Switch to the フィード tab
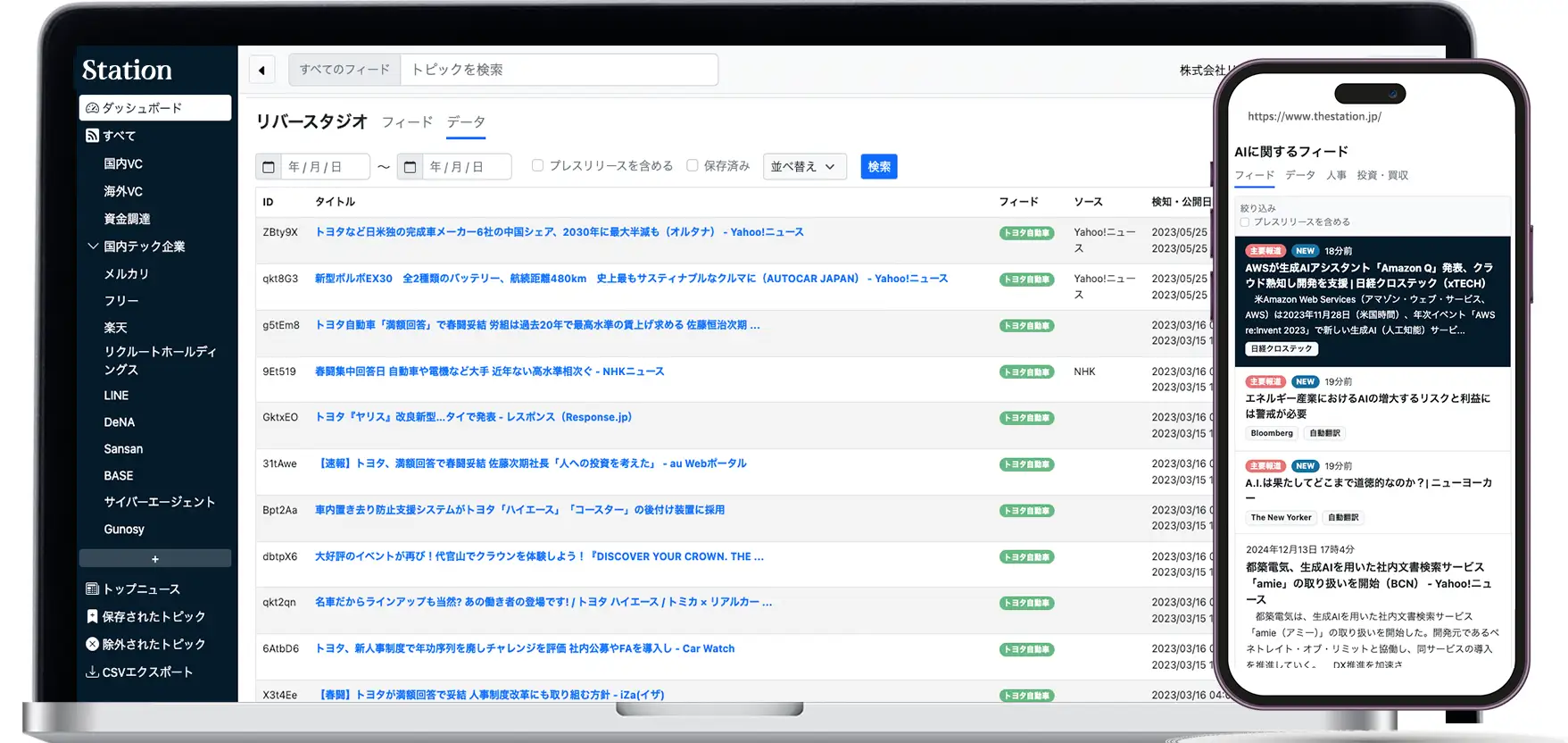Viewport: 1568px width, 743px height. (407, 122)
